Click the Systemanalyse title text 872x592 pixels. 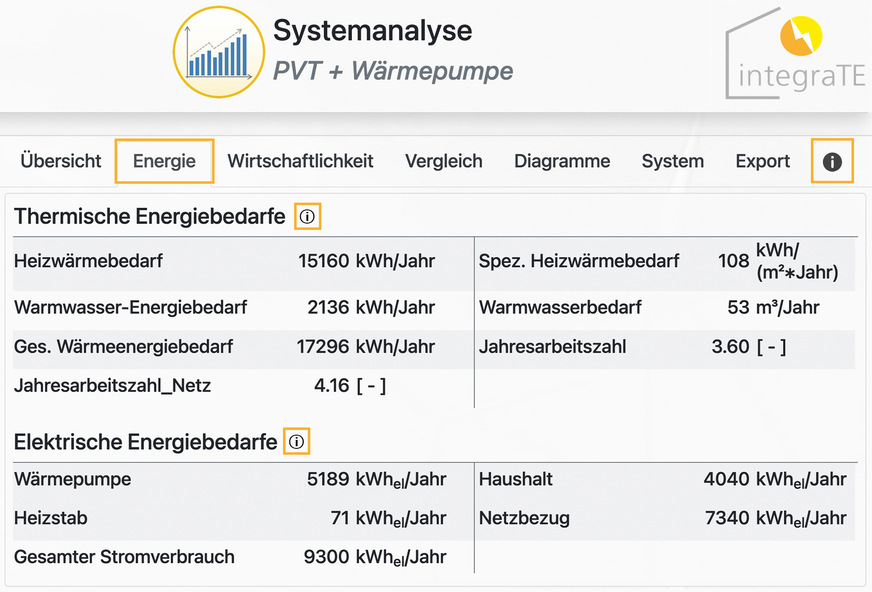373,31
